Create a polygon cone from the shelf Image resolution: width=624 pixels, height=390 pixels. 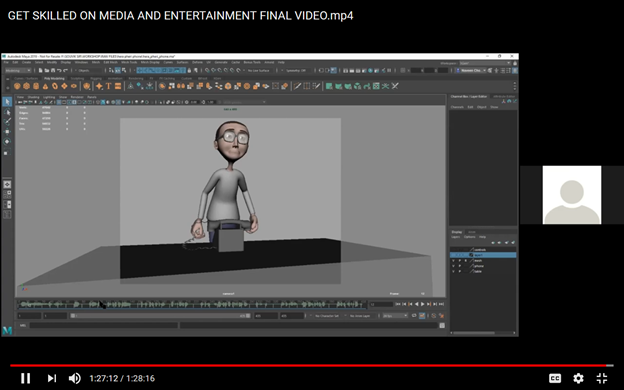(45, 86)
